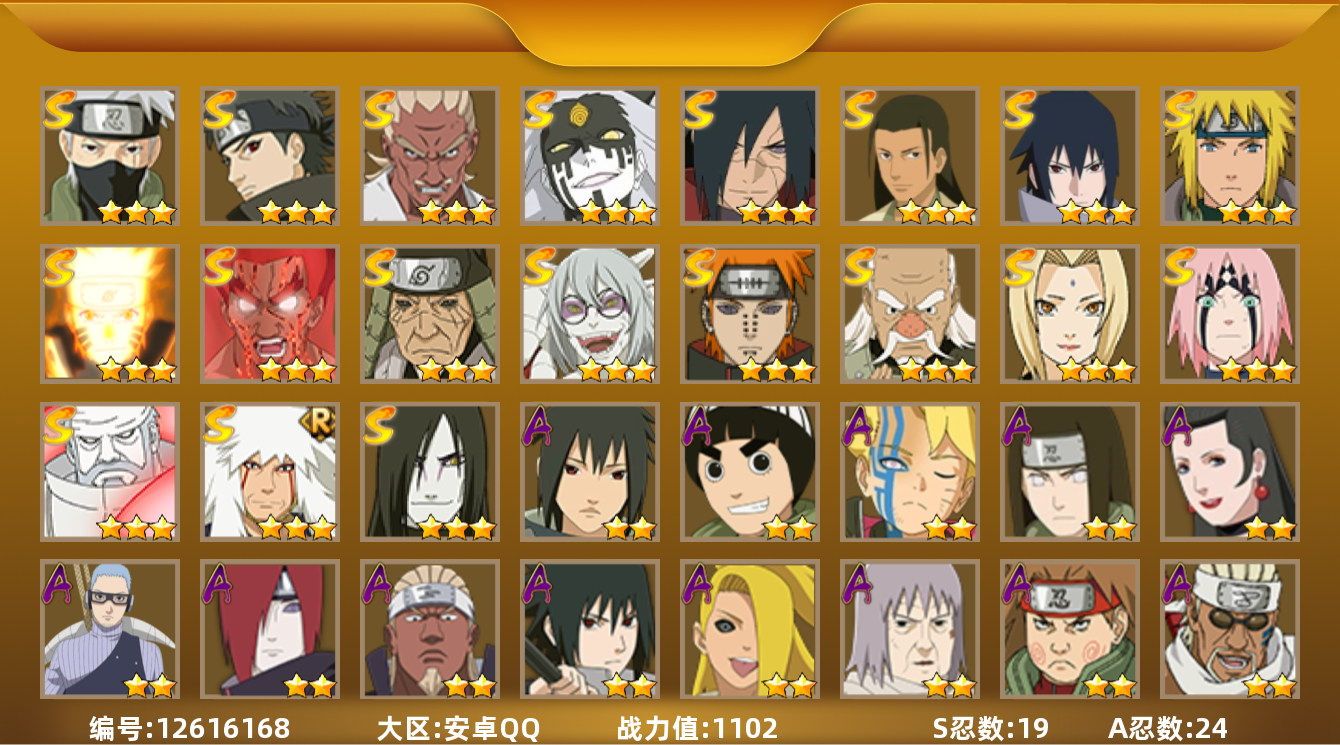
Task: Select the Choji portrait with red headband
Action: pyautogui.click(x=1070, y=629)
